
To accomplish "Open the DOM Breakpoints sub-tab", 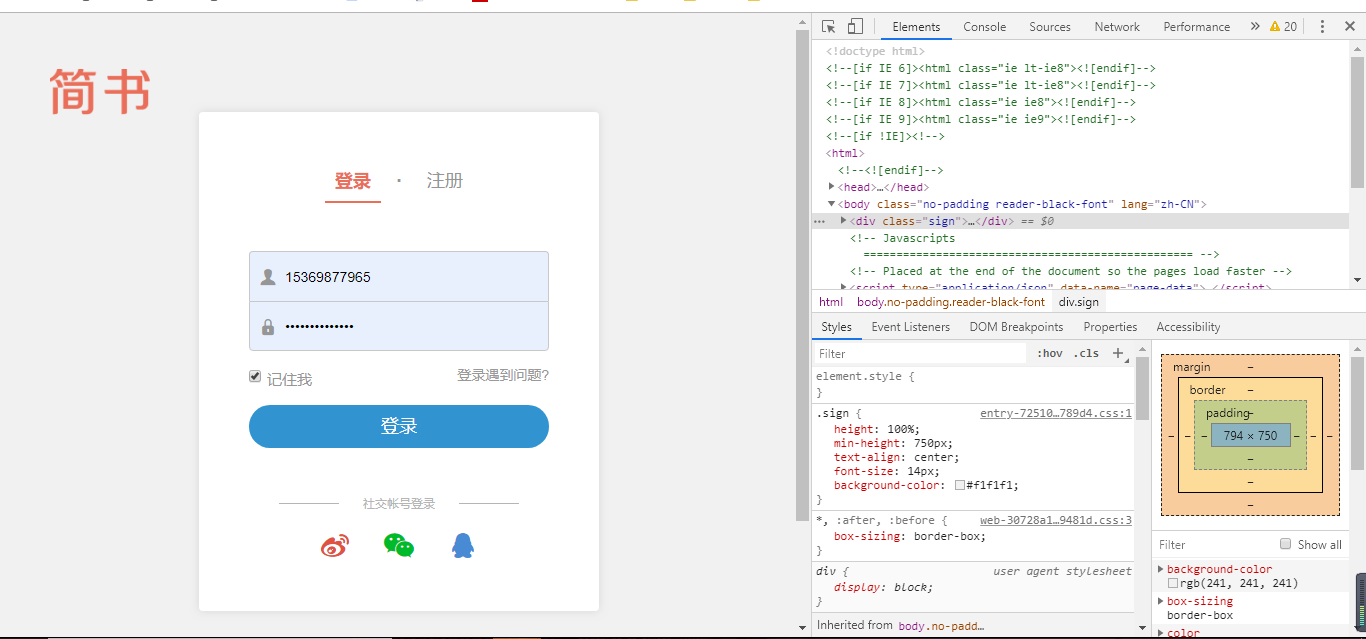I will tap(1016, 327).
